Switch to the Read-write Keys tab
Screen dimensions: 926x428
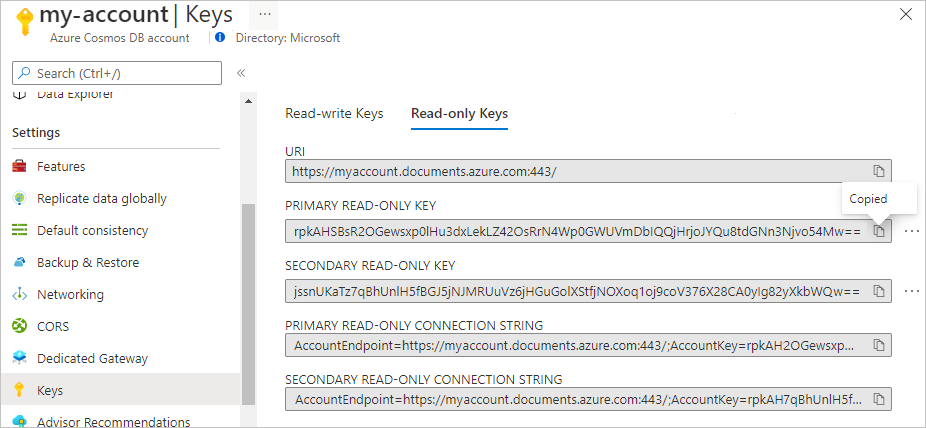click(x=334, y=114)
